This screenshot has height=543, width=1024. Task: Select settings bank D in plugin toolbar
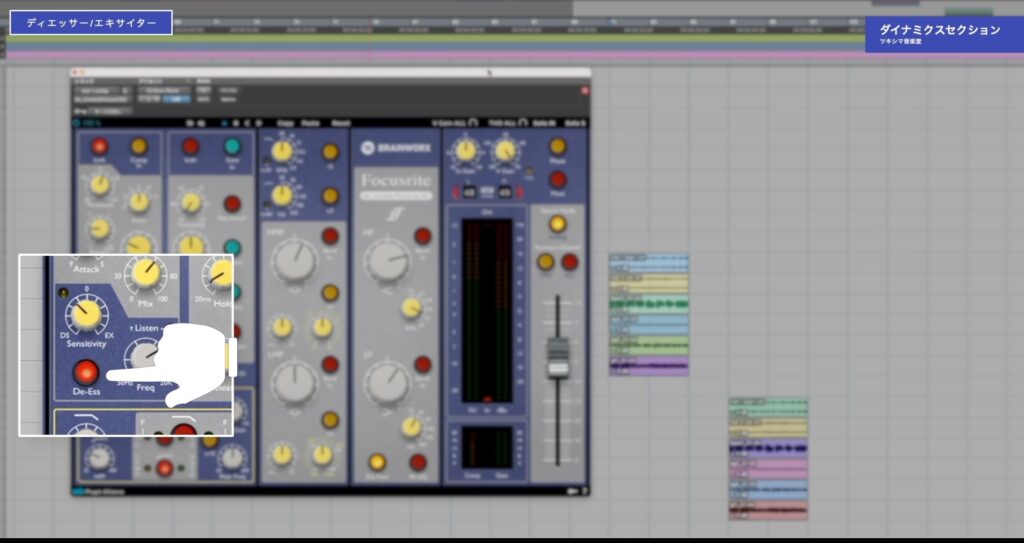coord(259,123)
